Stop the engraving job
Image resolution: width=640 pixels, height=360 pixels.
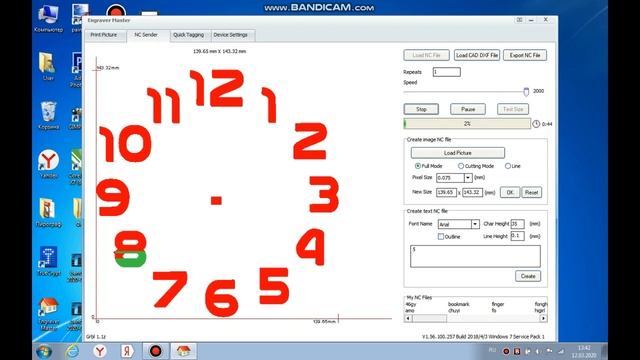tap(421, 109)
